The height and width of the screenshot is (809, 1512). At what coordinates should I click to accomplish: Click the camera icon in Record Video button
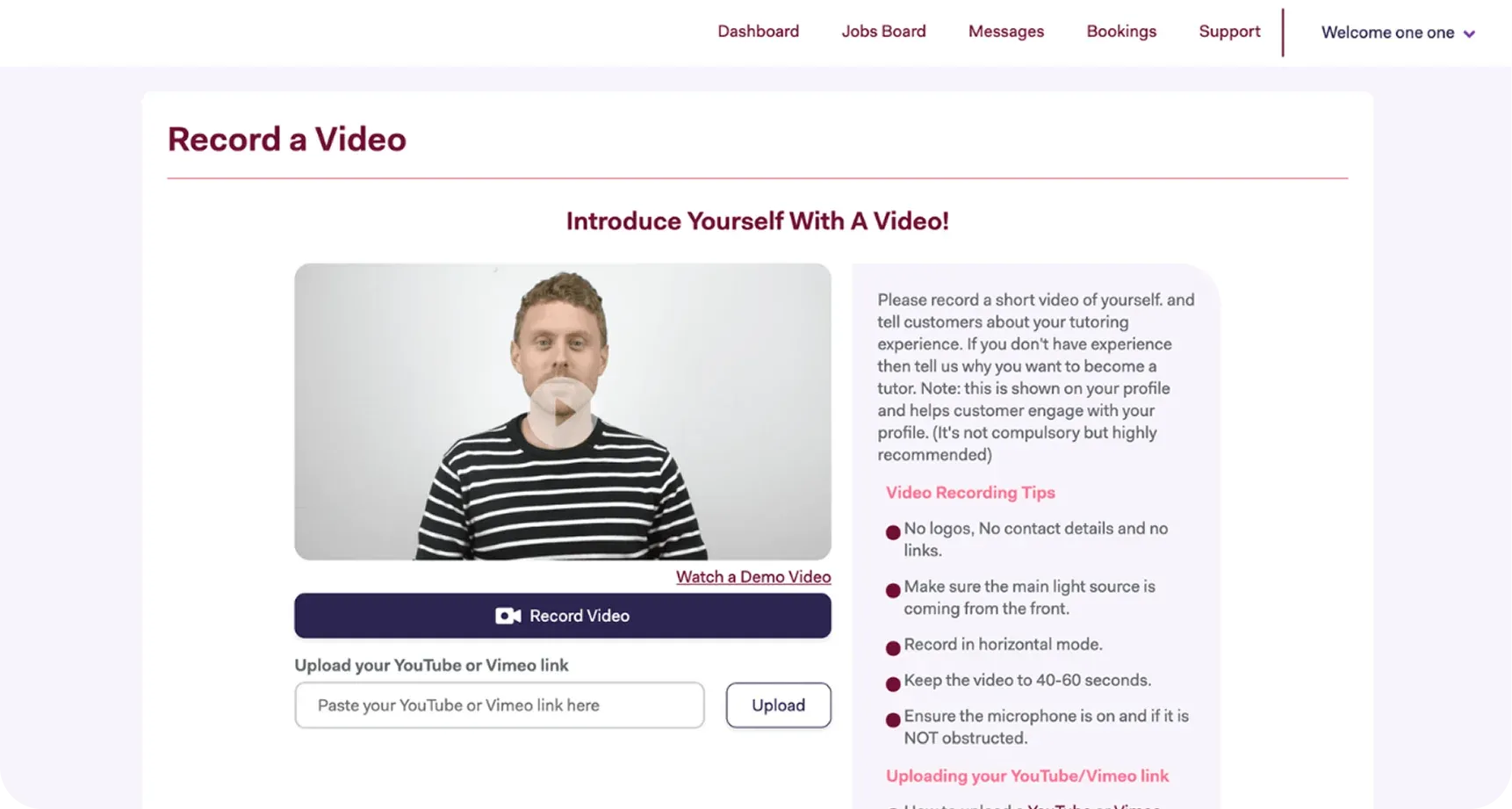[x=508, y=616]
